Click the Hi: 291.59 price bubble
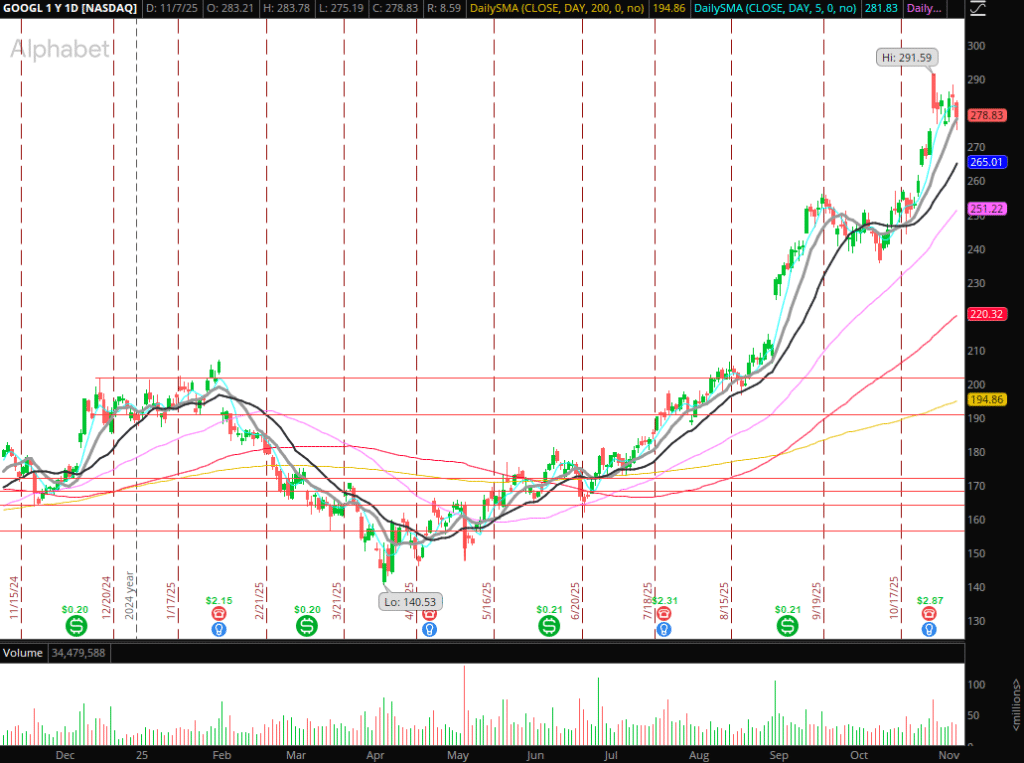The height and width of the screenshot is (763, 1024). [x=907, y=58]
